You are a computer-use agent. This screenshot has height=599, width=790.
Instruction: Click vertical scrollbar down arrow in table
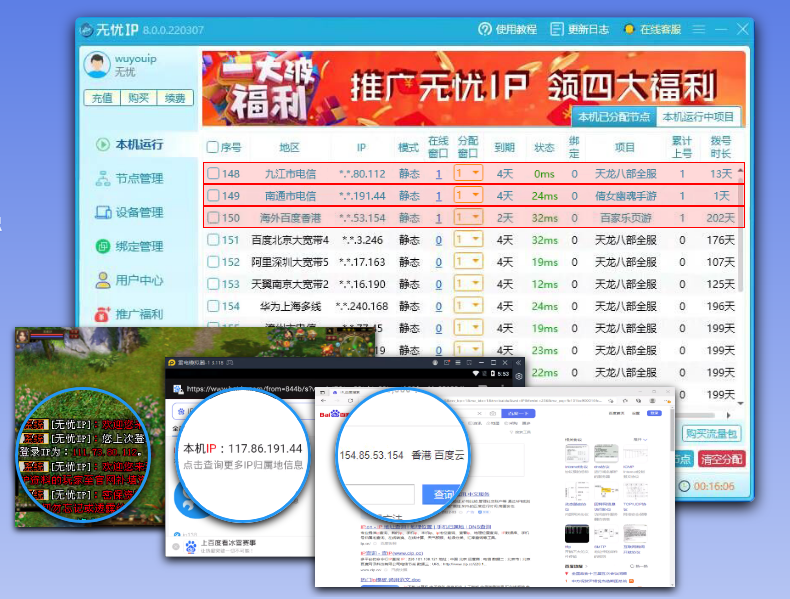click(x=740, y=403)
